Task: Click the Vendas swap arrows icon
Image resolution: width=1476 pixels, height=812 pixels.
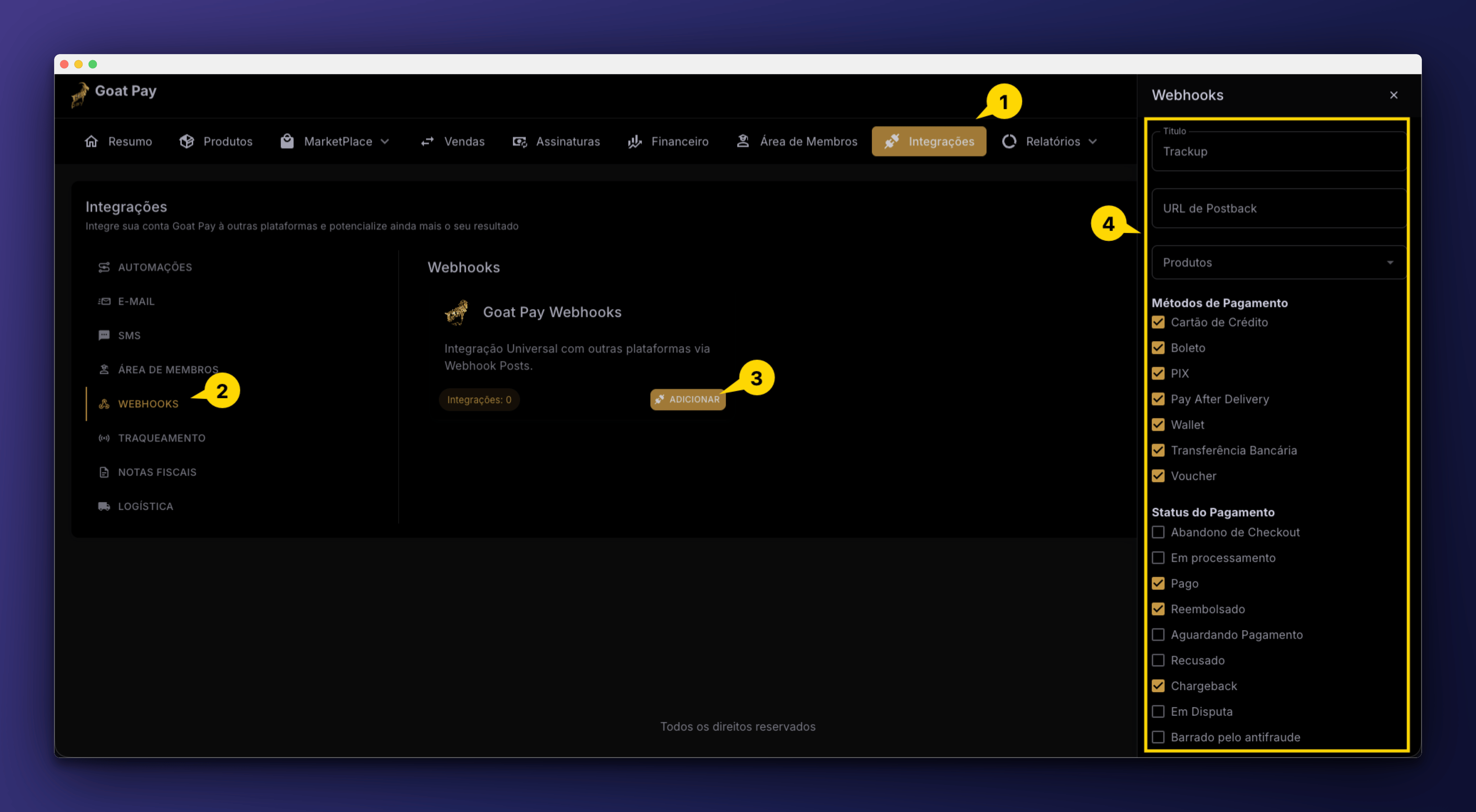Action: [427, 141]
